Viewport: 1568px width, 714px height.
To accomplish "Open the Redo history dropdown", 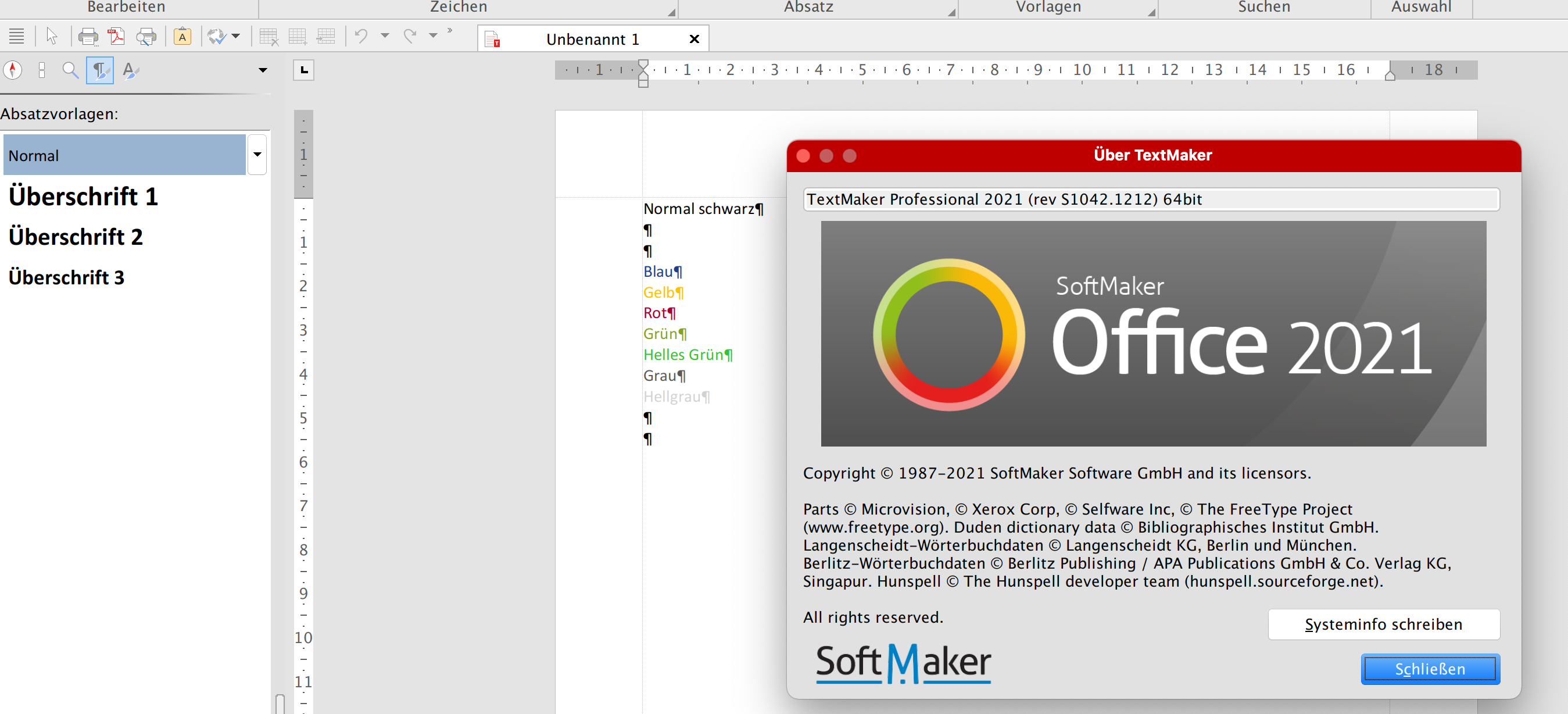I will [x=434, y=36].
